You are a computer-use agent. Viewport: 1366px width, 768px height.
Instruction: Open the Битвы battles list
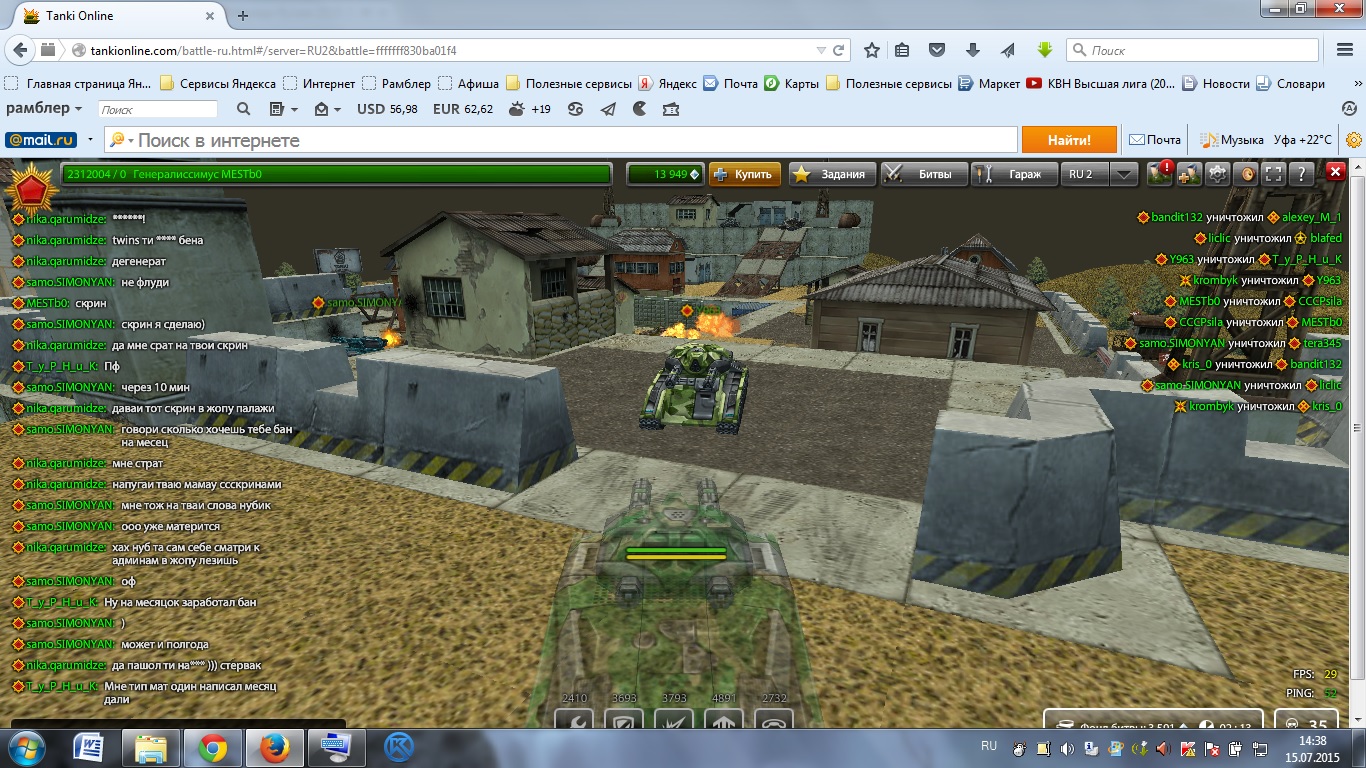point(924,174)
